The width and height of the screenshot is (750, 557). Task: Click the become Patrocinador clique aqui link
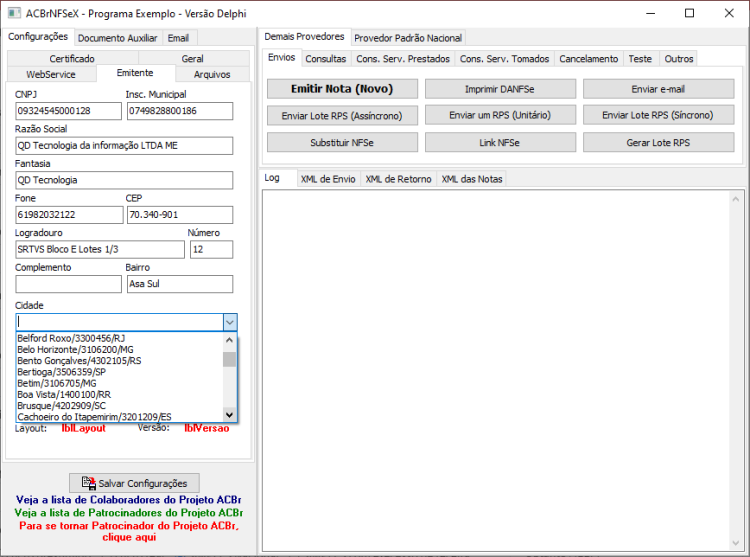129,531
